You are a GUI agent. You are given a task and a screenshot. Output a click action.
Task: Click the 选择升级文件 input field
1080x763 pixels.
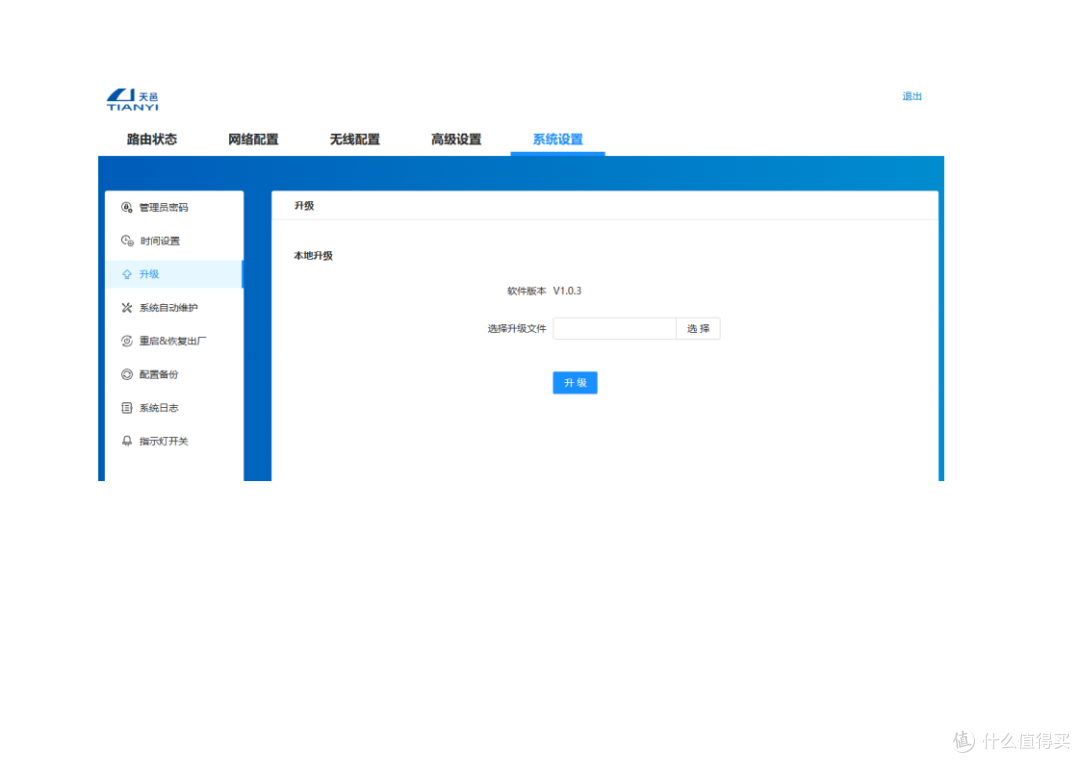coord(614,328)
